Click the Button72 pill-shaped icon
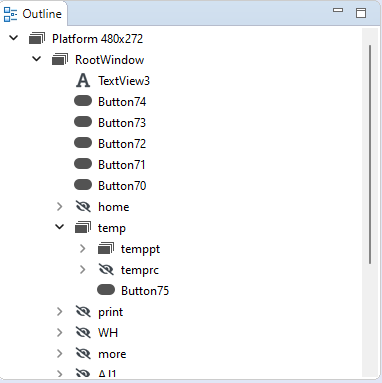This screenshot has height=383, width=382. tap(83, 143)
